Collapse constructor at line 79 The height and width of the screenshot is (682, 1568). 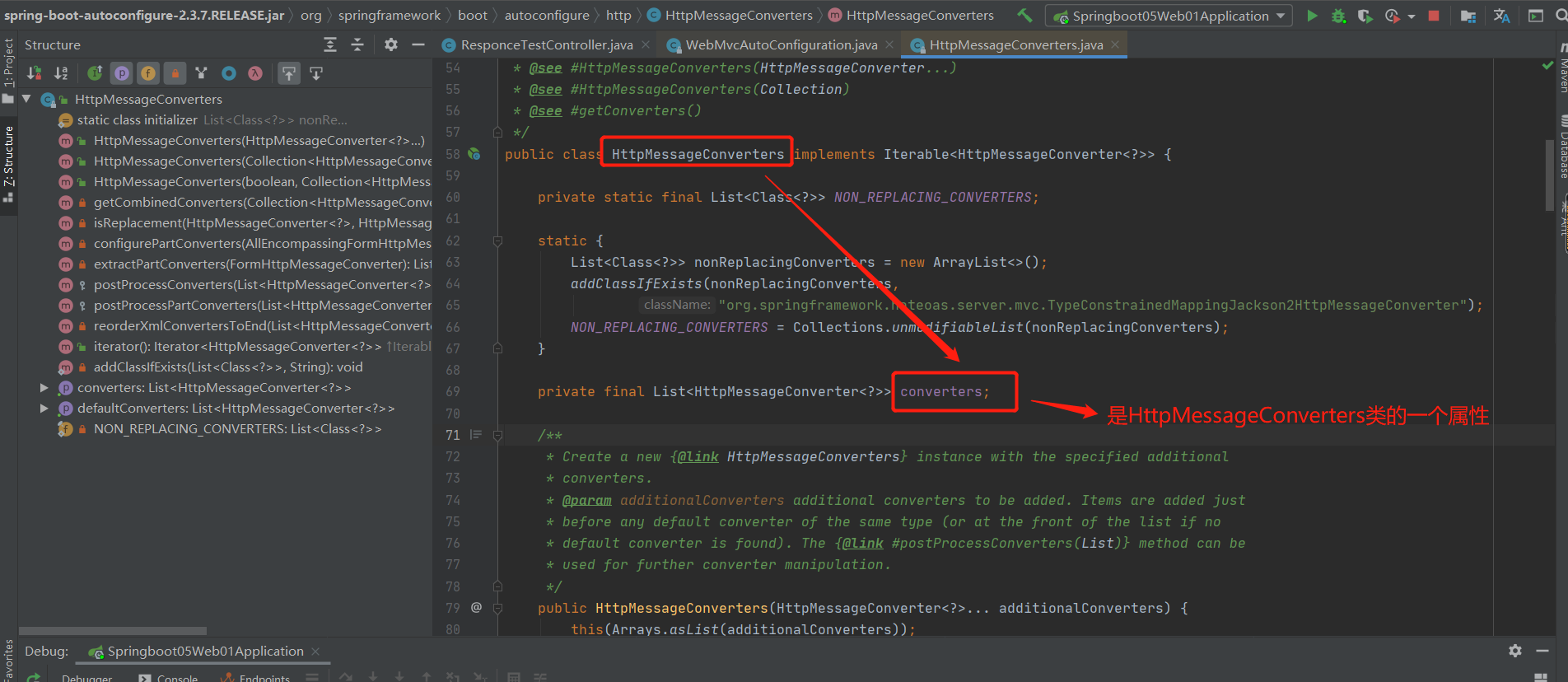click(x=497, y=608)
